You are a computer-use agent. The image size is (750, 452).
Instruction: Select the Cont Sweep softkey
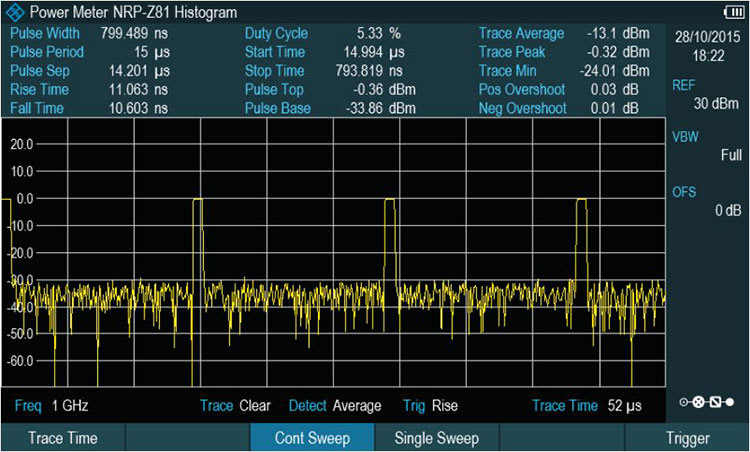(x=312, y=438)
